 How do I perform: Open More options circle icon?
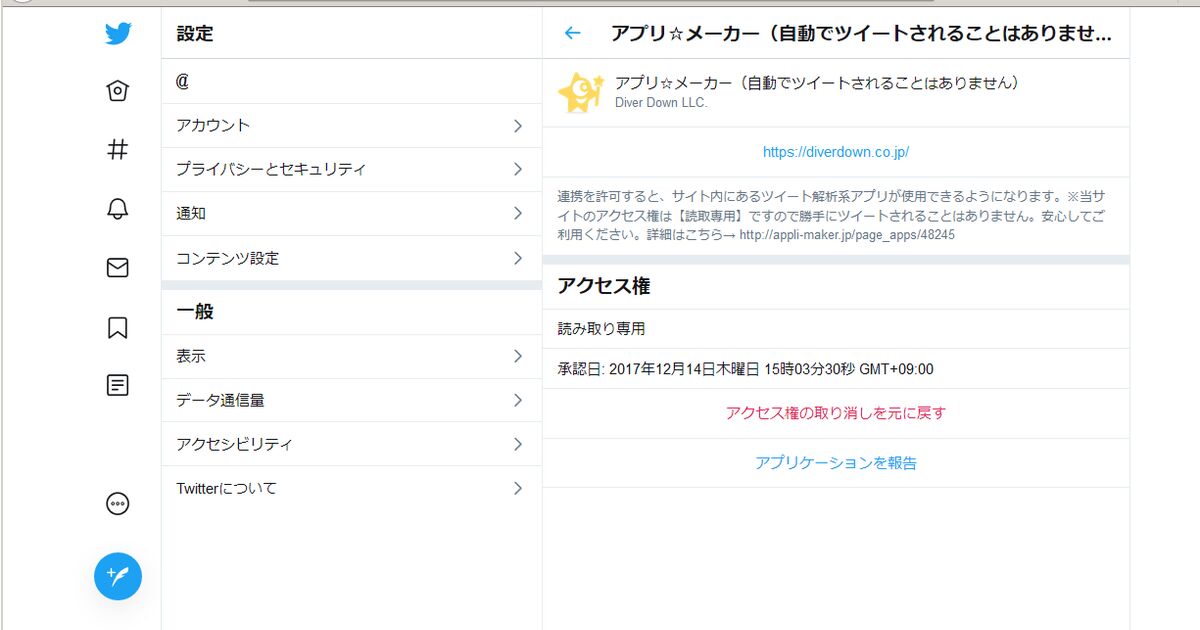pos(118,503)
